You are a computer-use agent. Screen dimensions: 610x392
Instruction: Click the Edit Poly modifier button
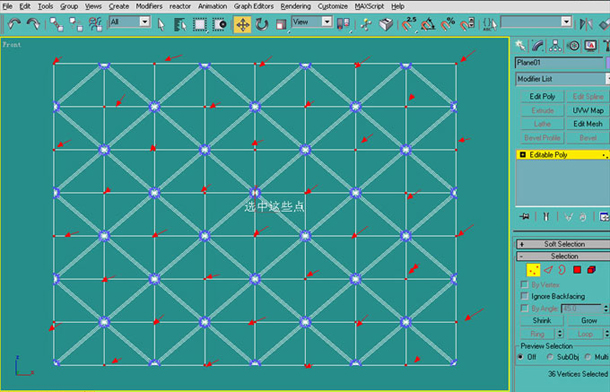tap(542, 96)
